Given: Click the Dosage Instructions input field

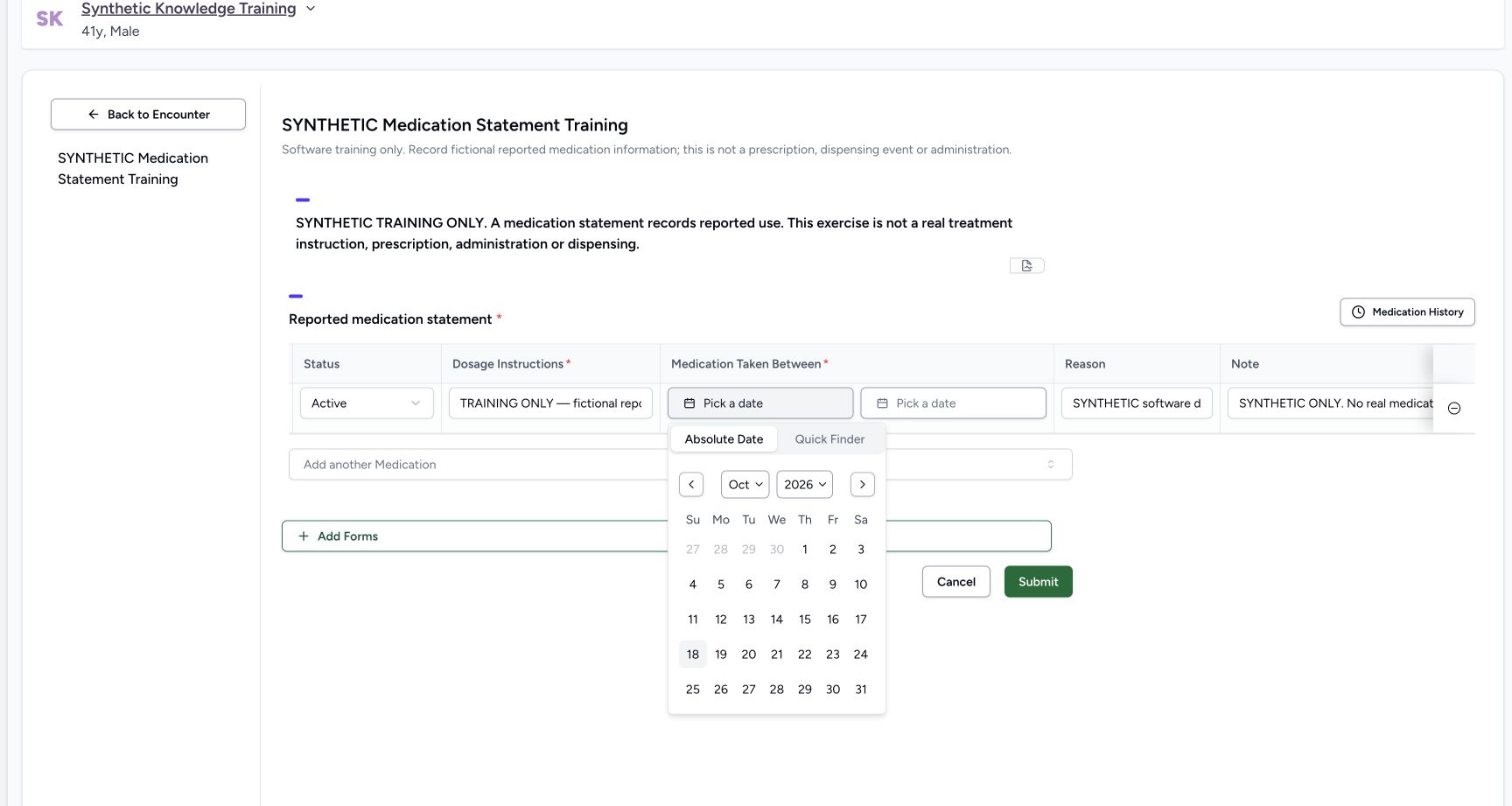Looking at the screenshot, I should pos(550,403).
